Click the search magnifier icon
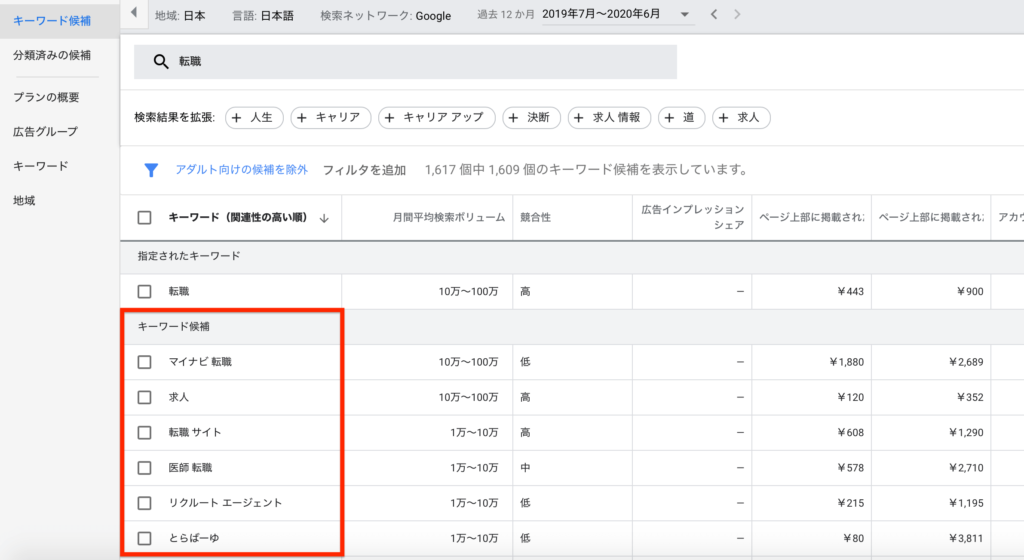Image resolution: width=1024 pixels, height=560 pixels. coord(161,62)
